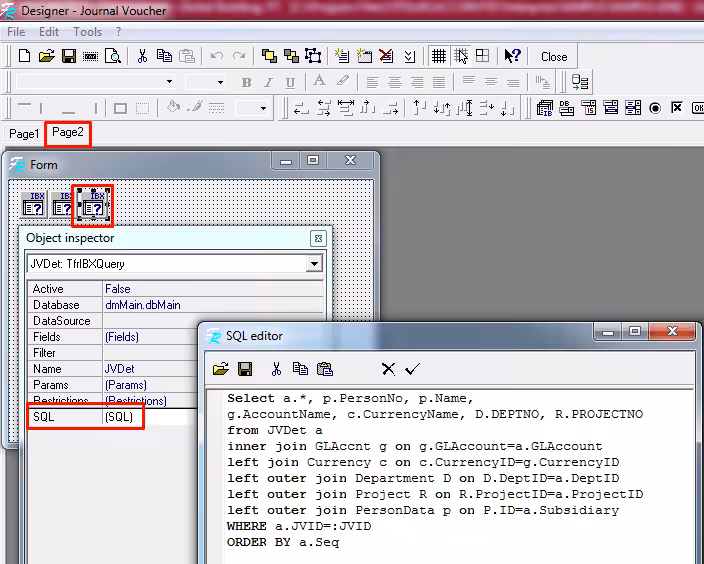Screen dimensions: 704x564
Task: Open page options icon
Action: [x=409, y=56]
